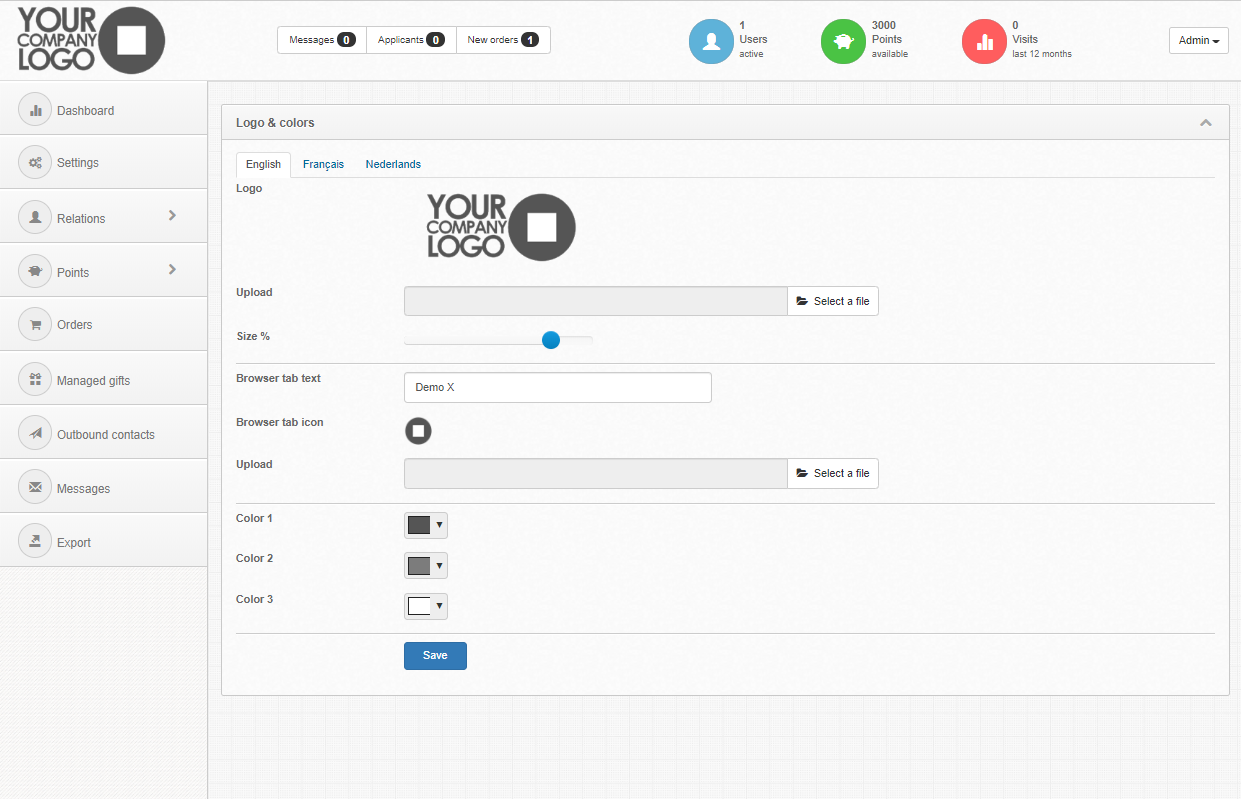Open the Admin dropdown menu
This screenshot has width=1241, height=799.
click(1198, 41)
